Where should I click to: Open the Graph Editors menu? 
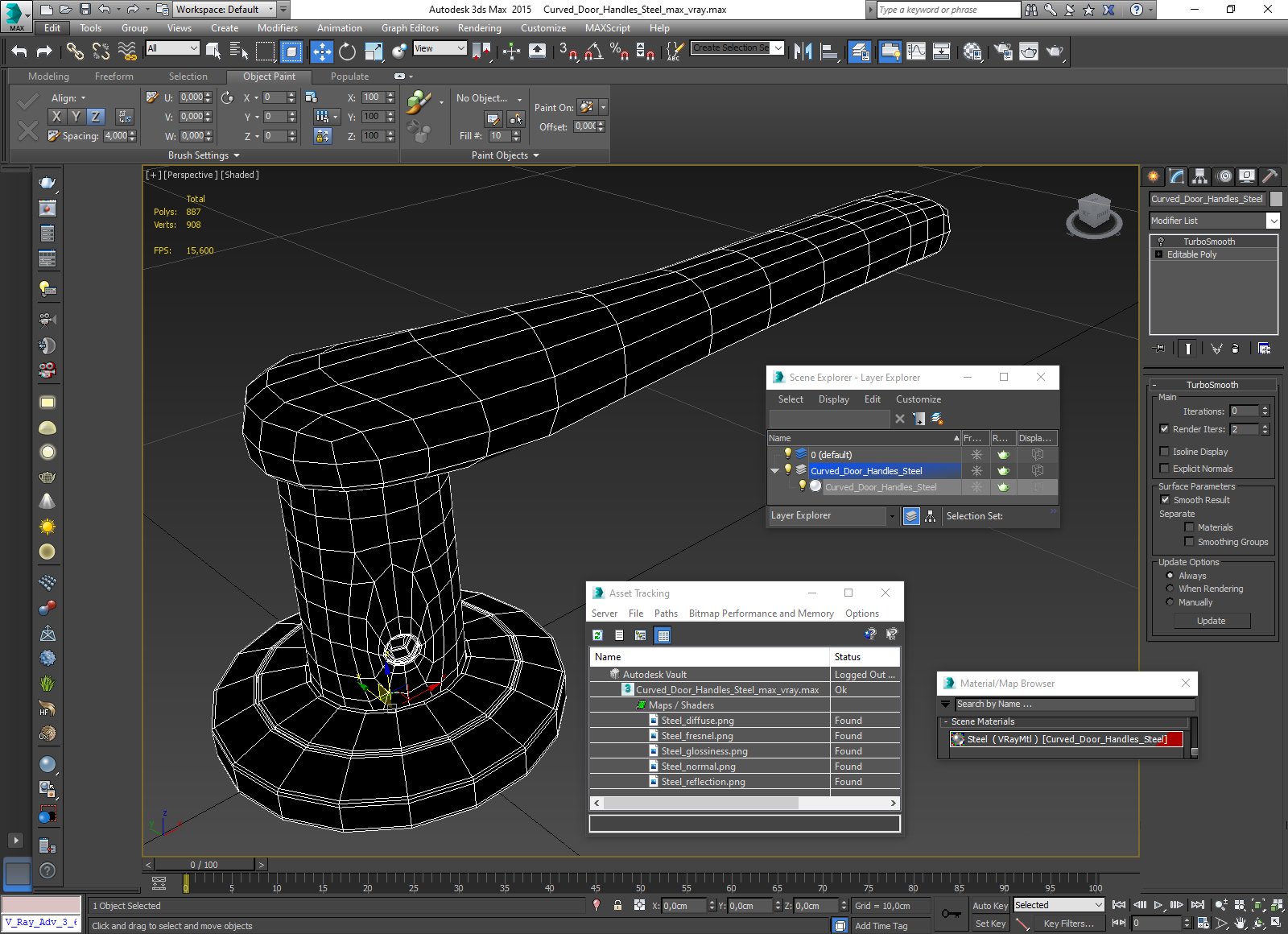pos(410,28)
